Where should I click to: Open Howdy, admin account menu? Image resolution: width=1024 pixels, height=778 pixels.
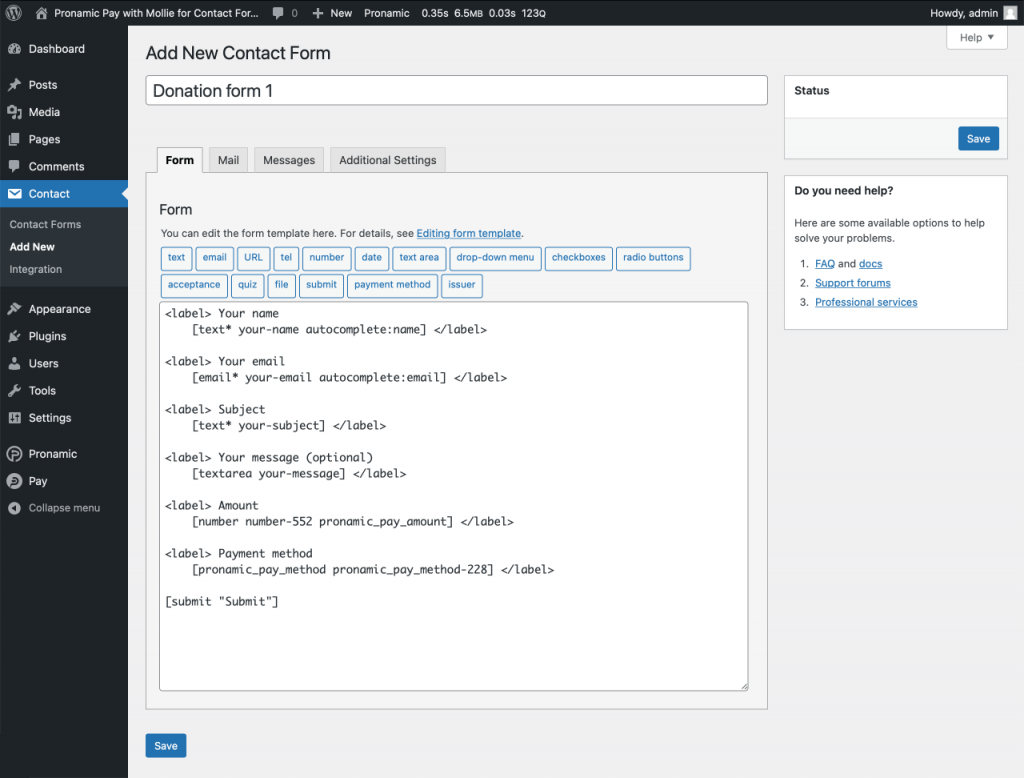(973, 13)
